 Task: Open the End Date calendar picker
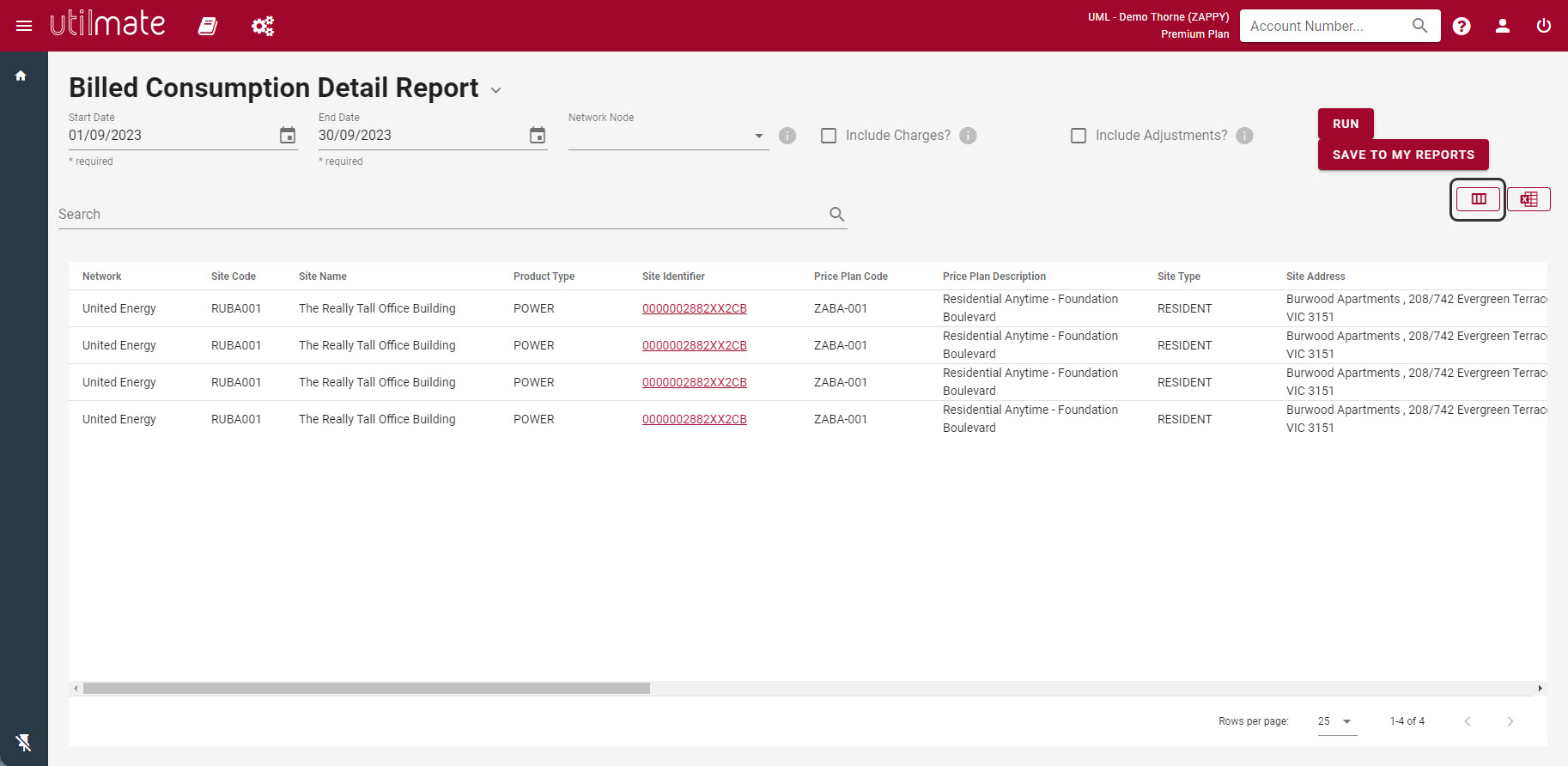pos(538,135)
